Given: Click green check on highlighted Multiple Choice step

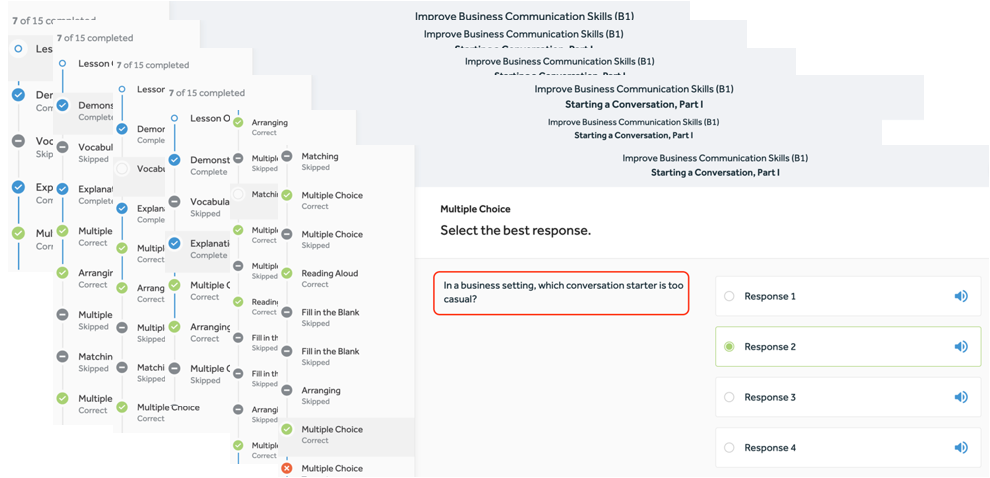Looking at the screenshot, I should (x=287, y=429).
